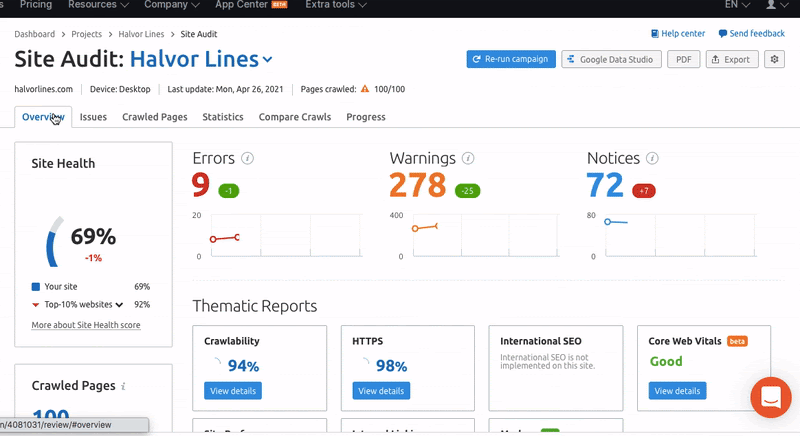Open the EN language dropdown
Viewport: 800px width, 436px height.
pyautogui.click(x=736, y=5)
